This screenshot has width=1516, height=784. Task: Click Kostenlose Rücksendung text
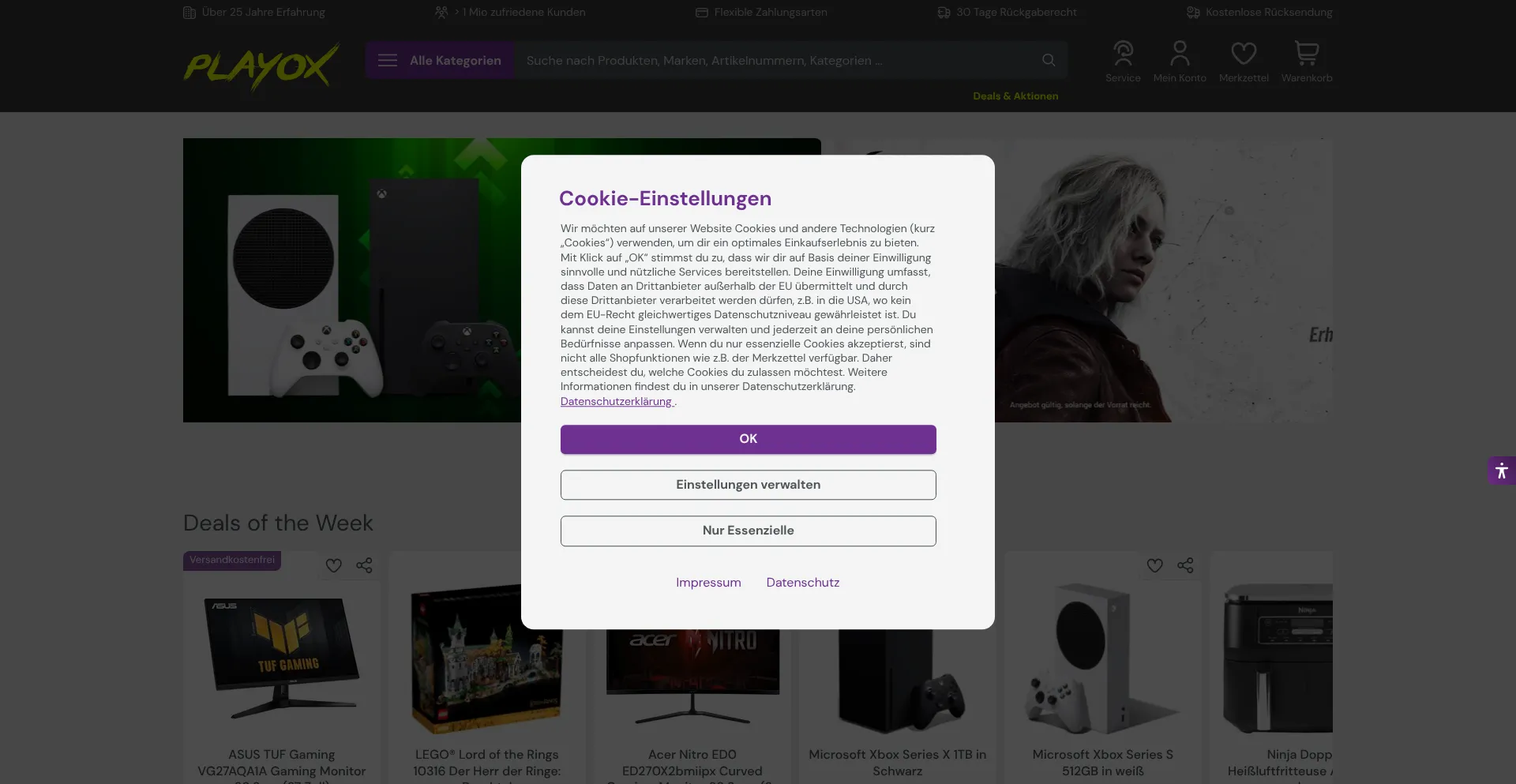[x=1269, y=12]
